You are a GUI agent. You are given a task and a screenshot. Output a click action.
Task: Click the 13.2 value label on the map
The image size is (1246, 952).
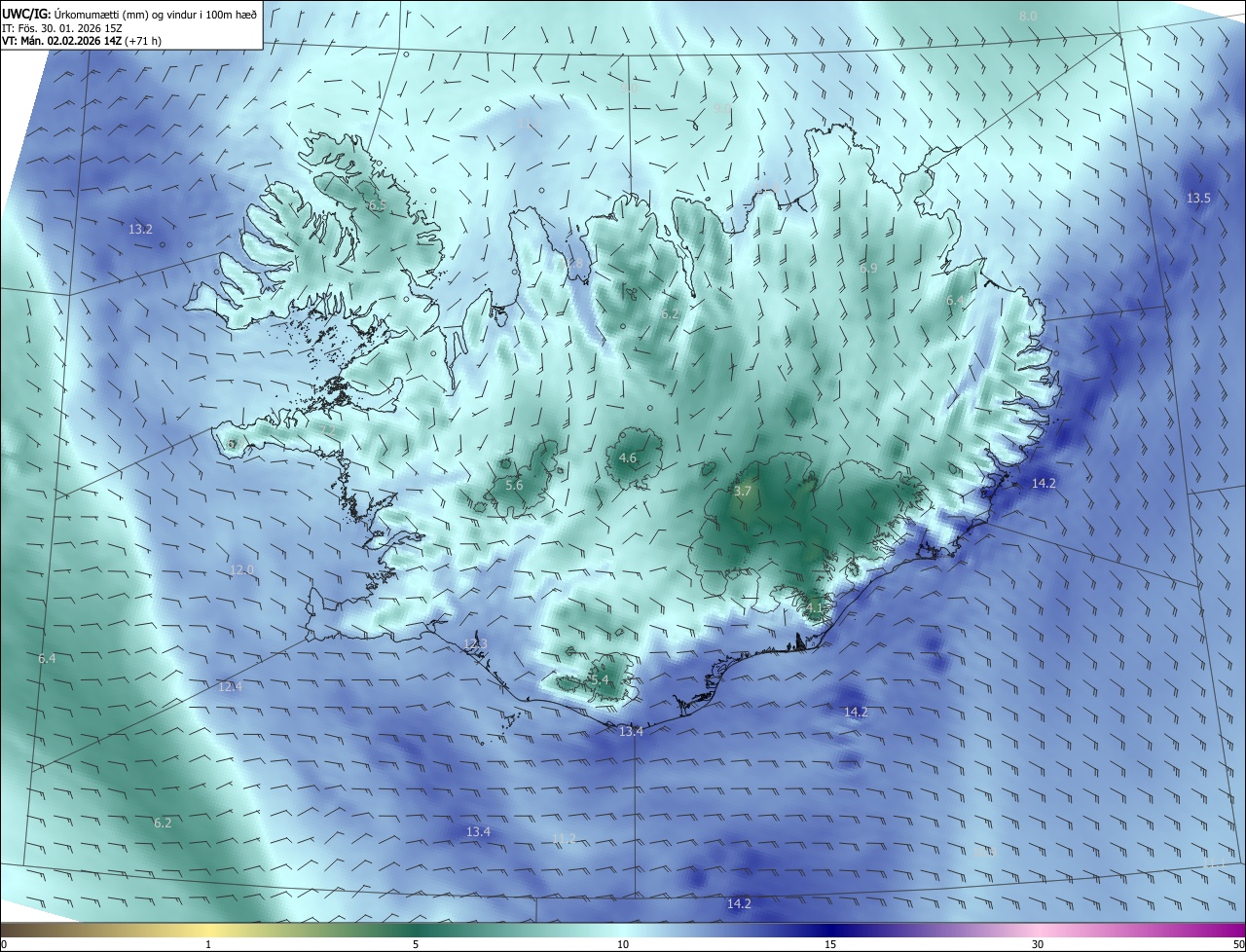point(140,230)
